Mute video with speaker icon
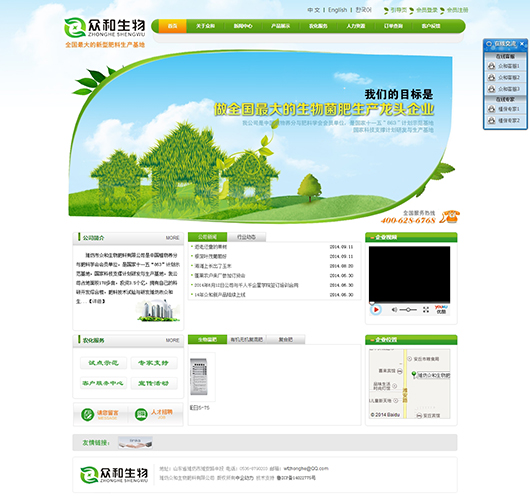This screenshot has width=530, height=497. [394, 310]
